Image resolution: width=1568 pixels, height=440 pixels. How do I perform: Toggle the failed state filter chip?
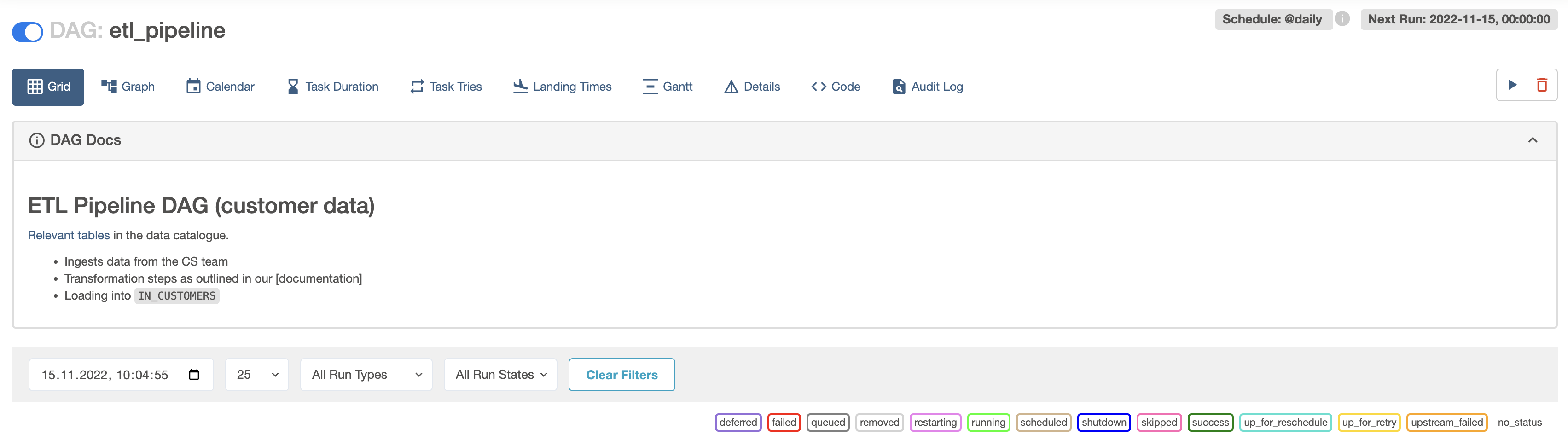pyautogui.click(x=784, y=423)
